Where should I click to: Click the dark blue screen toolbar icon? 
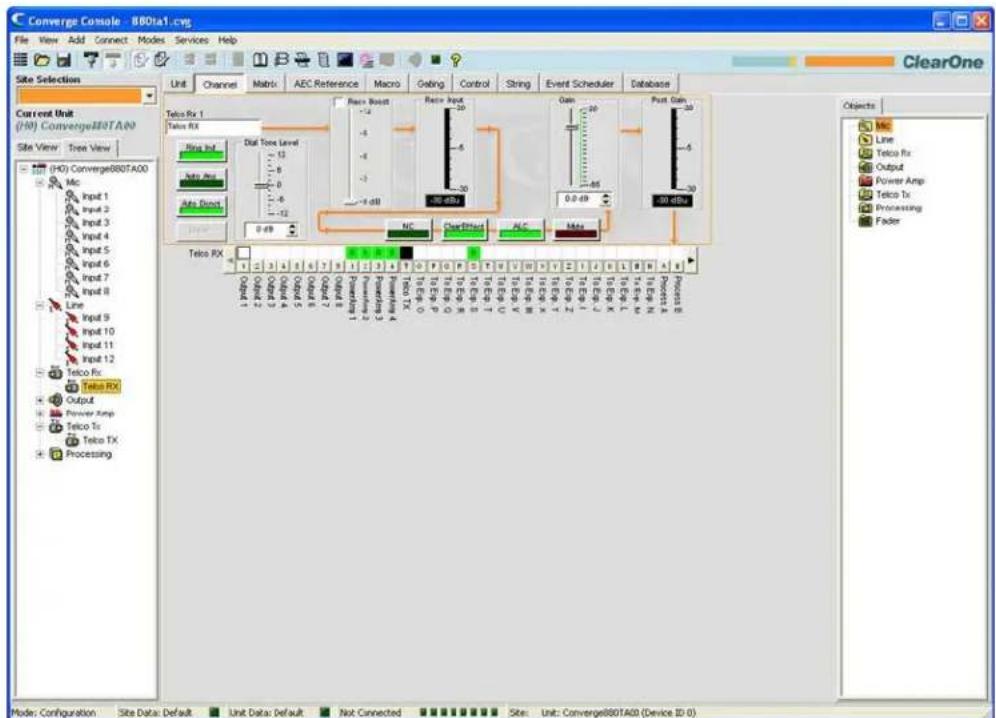pos(345,60)
